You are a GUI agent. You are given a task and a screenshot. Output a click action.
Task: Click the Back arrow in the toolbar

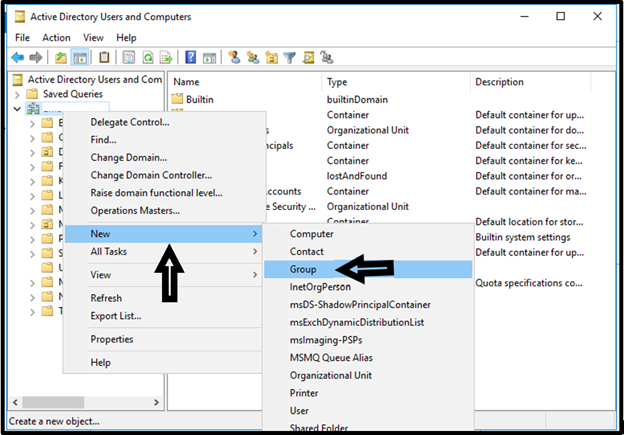point(18,58)
